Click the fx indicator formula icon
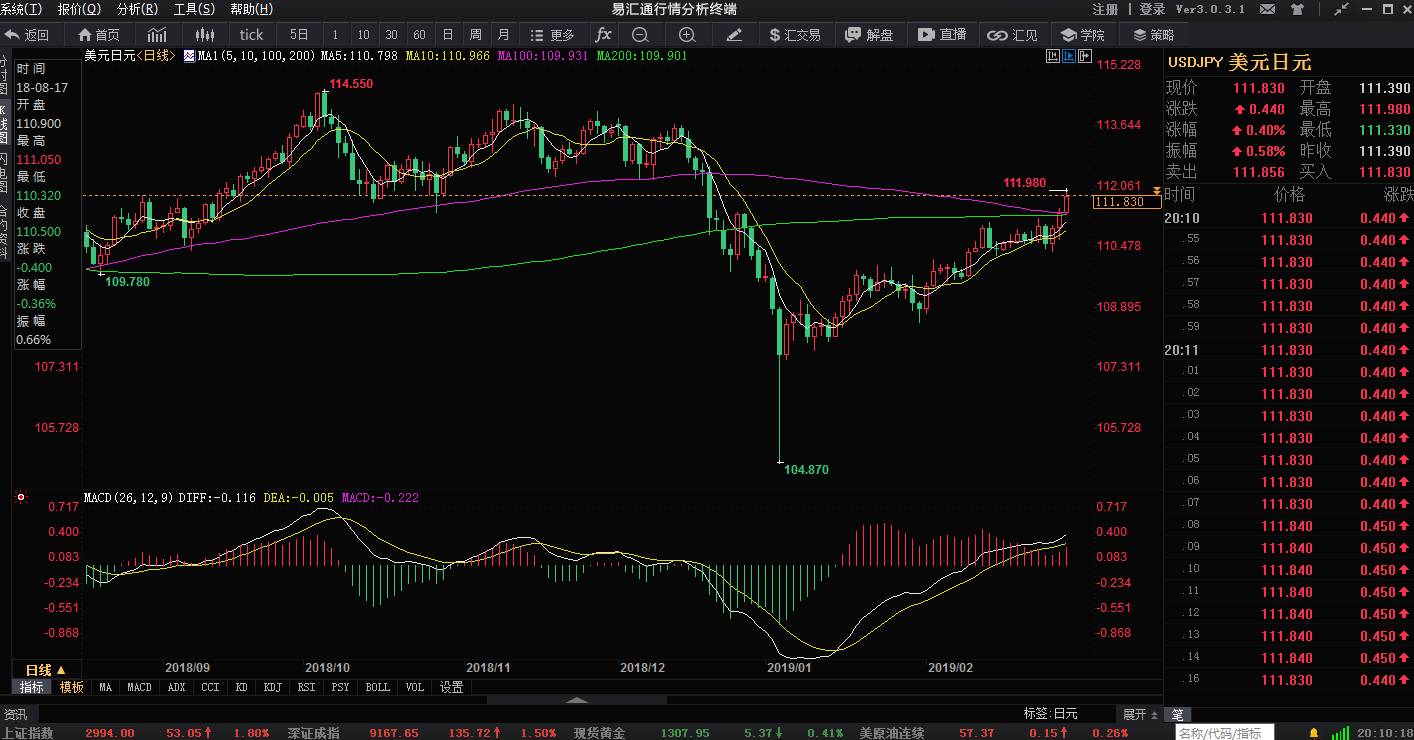The height and width of the screenshot is (740, 1414). (x=603, y=34)
